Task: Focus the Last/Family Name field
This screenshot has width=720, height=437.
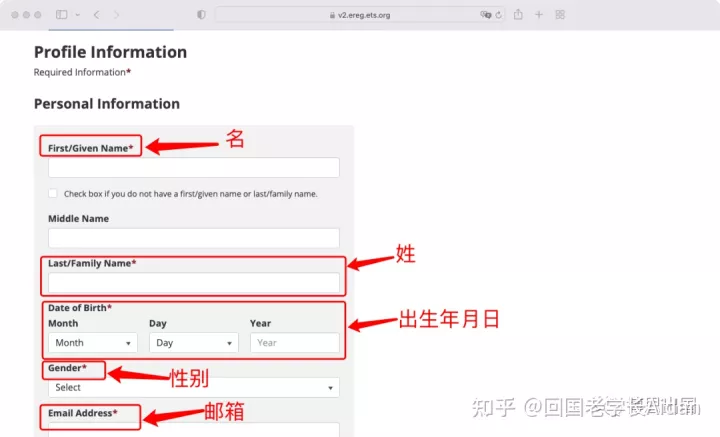Action: 194,283
